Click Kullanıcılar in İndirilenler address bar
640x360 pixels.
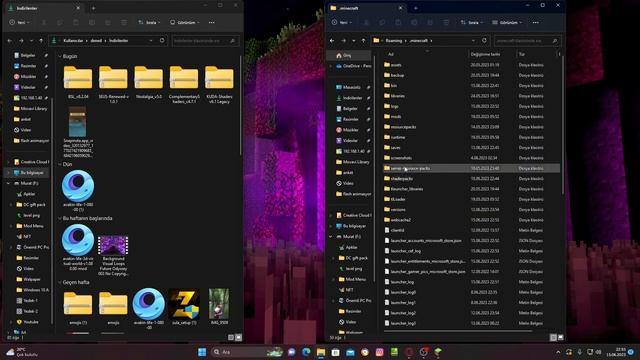coord(73,41)
